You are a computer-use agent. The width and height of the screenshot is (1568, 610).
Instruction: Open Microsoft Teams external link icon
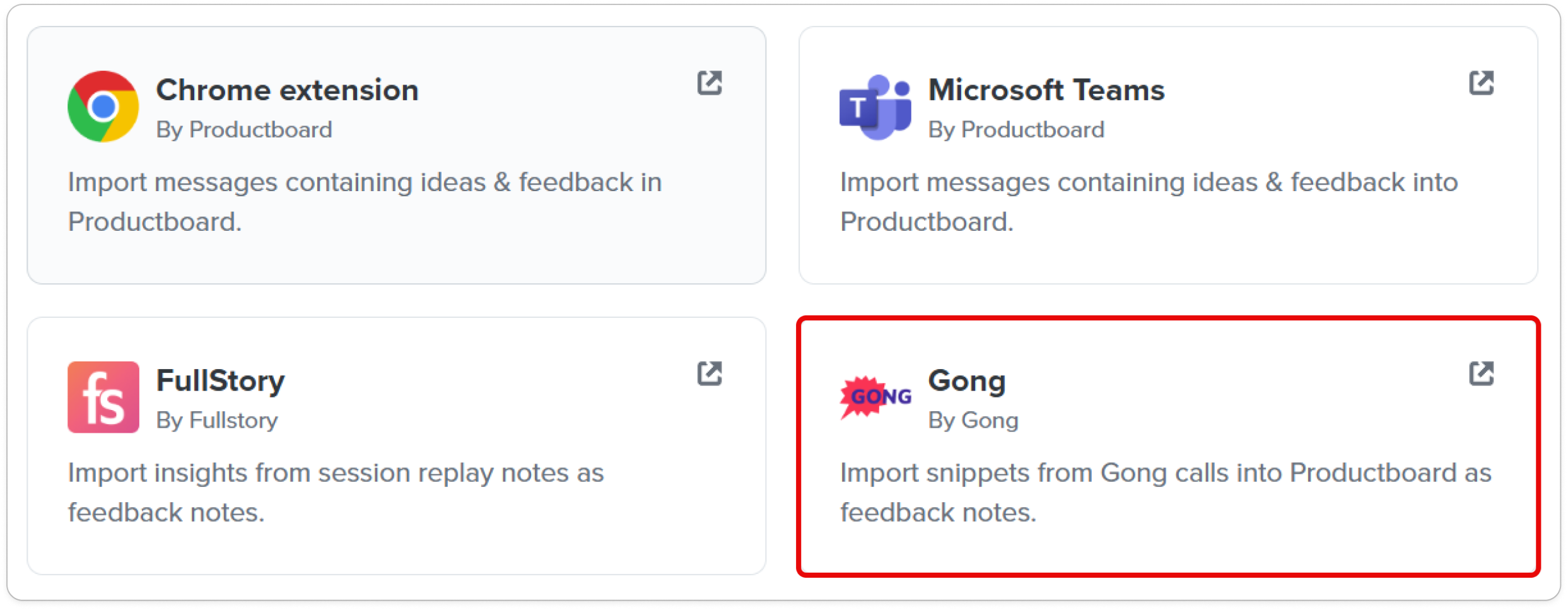tap(1482, 83)
